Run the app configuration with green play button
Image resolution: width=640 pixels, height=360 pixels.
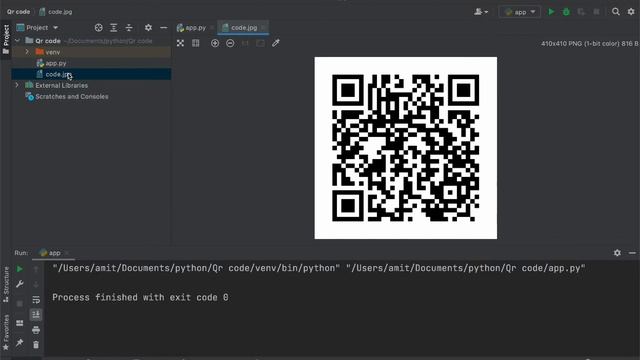(551, 12)
